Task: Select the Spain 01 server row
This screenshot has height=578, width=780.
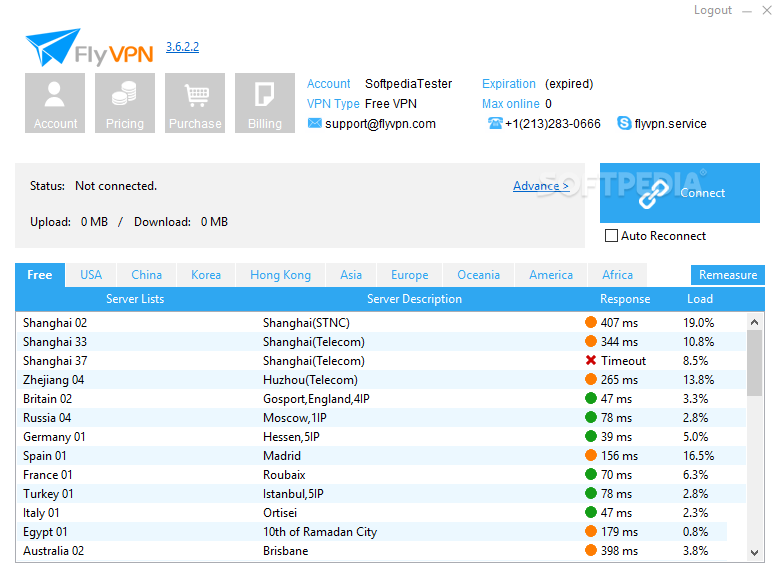Action: tap(381, 455)
